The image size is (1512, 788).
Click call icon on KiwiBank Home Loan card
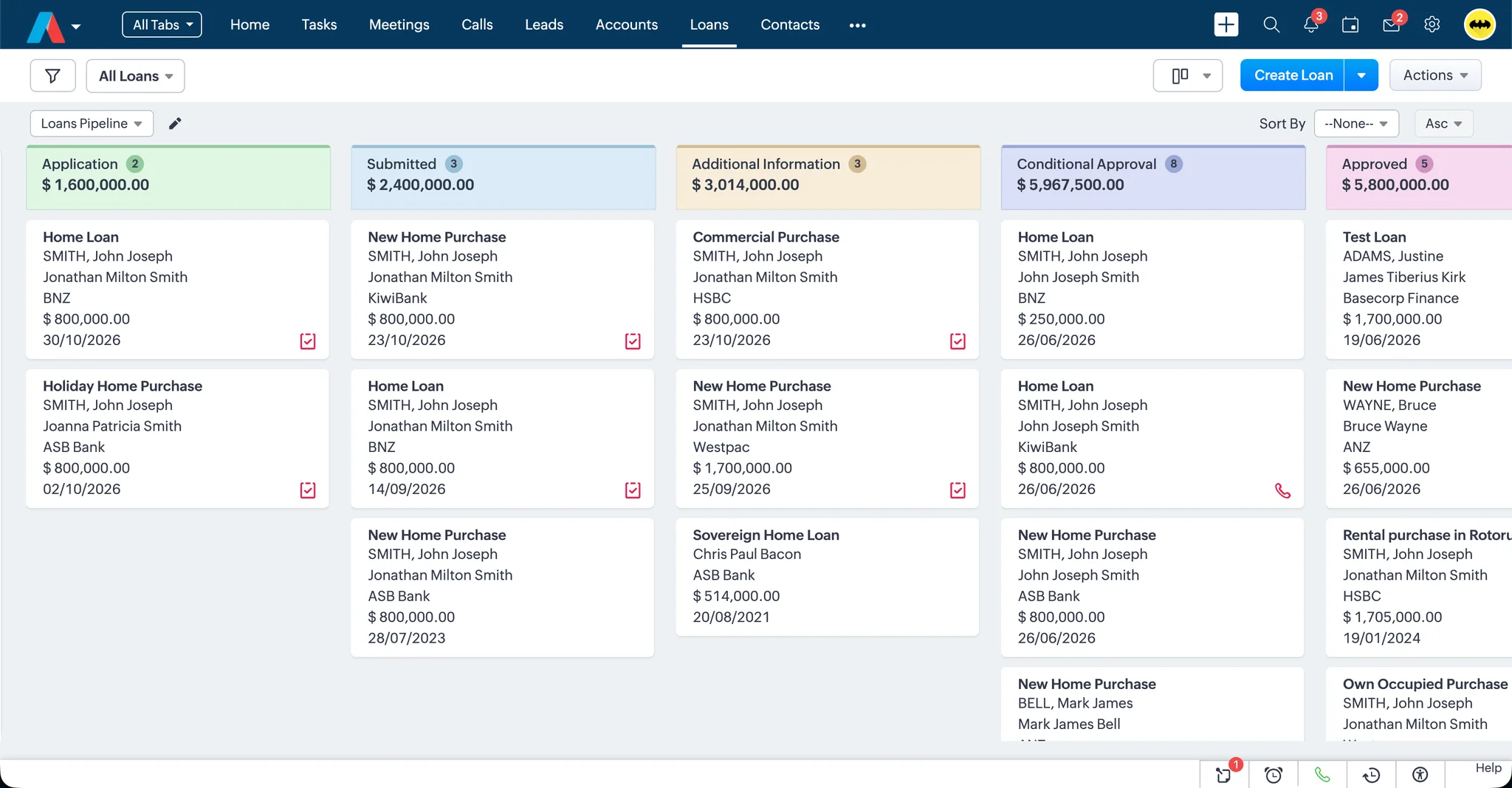(x=1283, y=490)
